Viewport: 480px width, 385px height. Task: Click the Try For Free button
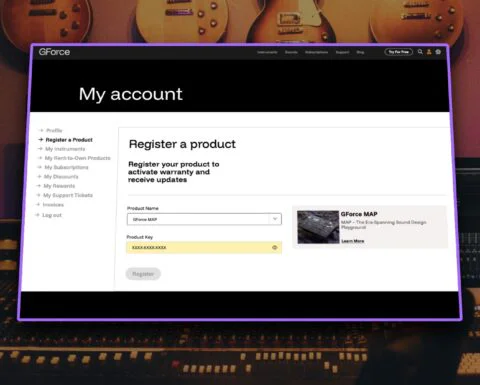[399, 52]
